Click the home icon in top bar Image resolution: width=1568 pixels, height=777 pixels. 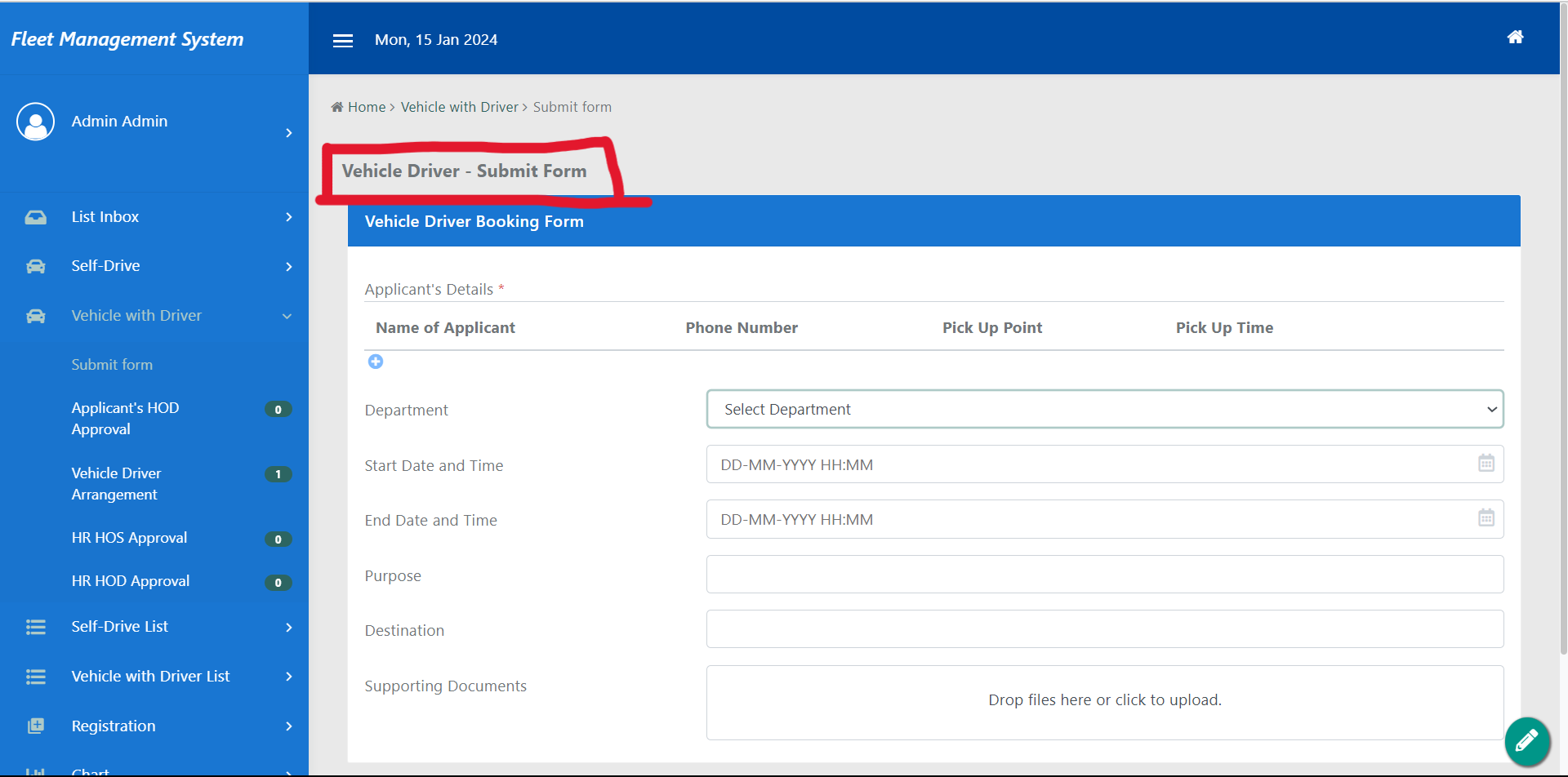click(1515, 37)
